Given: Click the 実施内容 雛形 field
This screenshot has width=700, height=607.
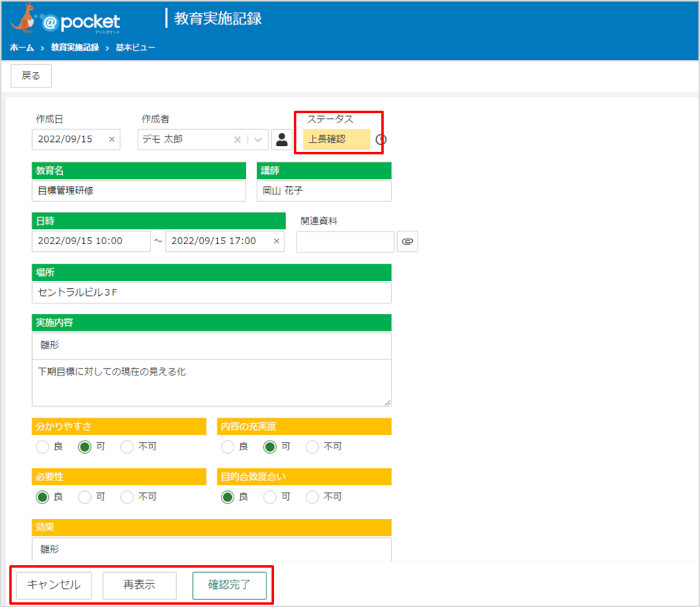Looking at the screenshot, I should pyautogui.click(x=212, y=345).
